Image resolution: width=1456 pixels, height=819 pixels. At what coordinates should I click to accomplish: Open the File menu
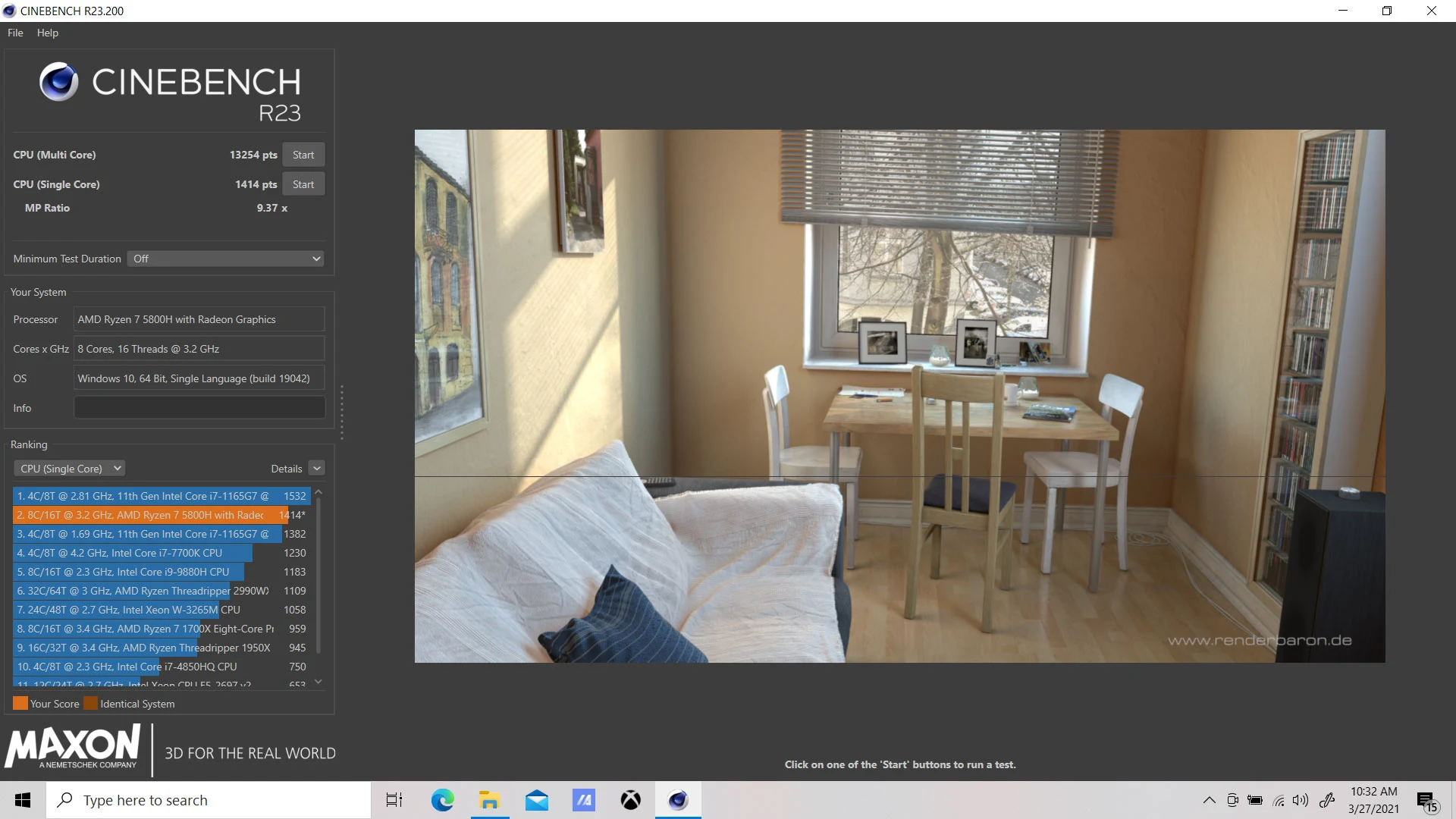15,33
